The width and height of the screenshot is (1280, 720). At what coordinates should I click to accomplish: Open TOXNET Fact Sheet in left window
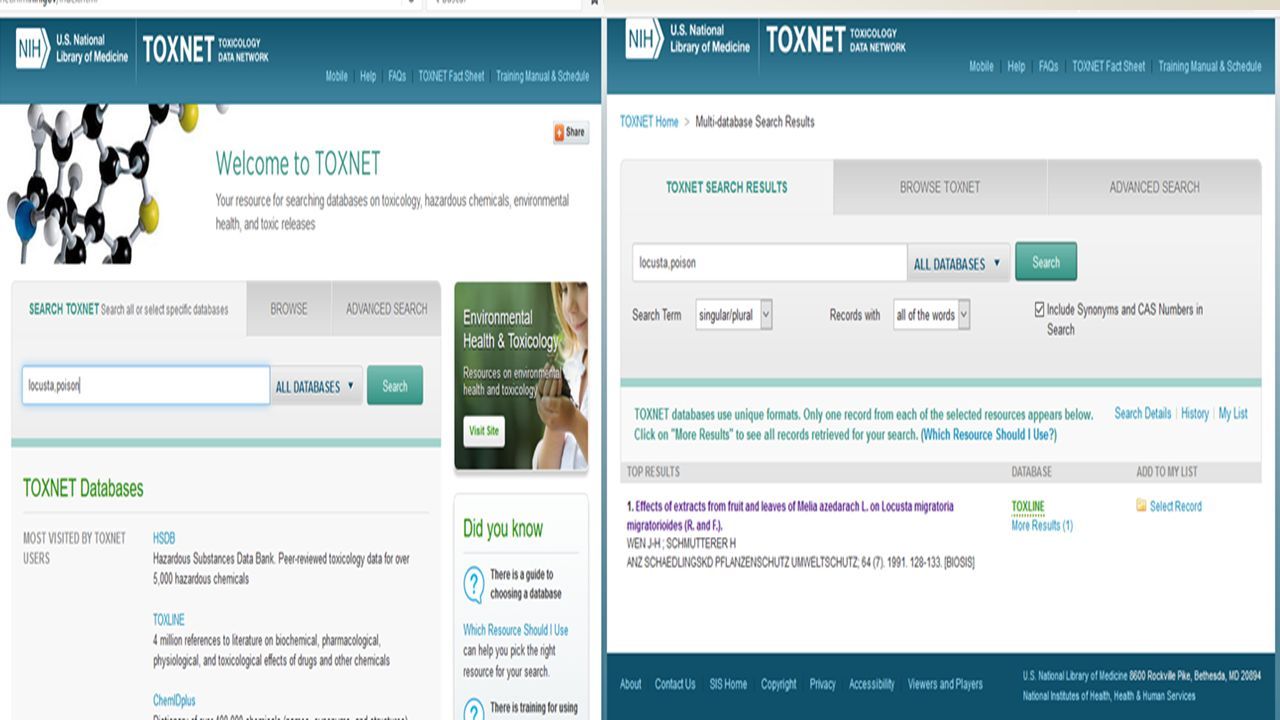pyautogui.click(x=451, y=76)
